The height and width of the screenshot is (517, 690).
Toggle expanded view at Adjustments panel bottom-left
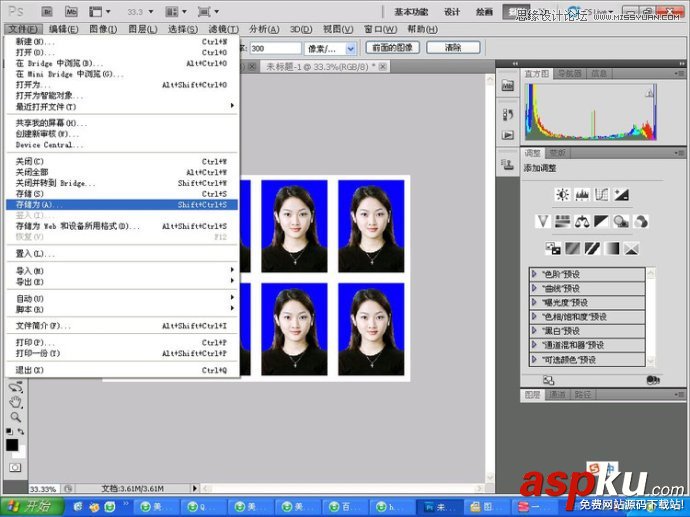click(548, 380)
